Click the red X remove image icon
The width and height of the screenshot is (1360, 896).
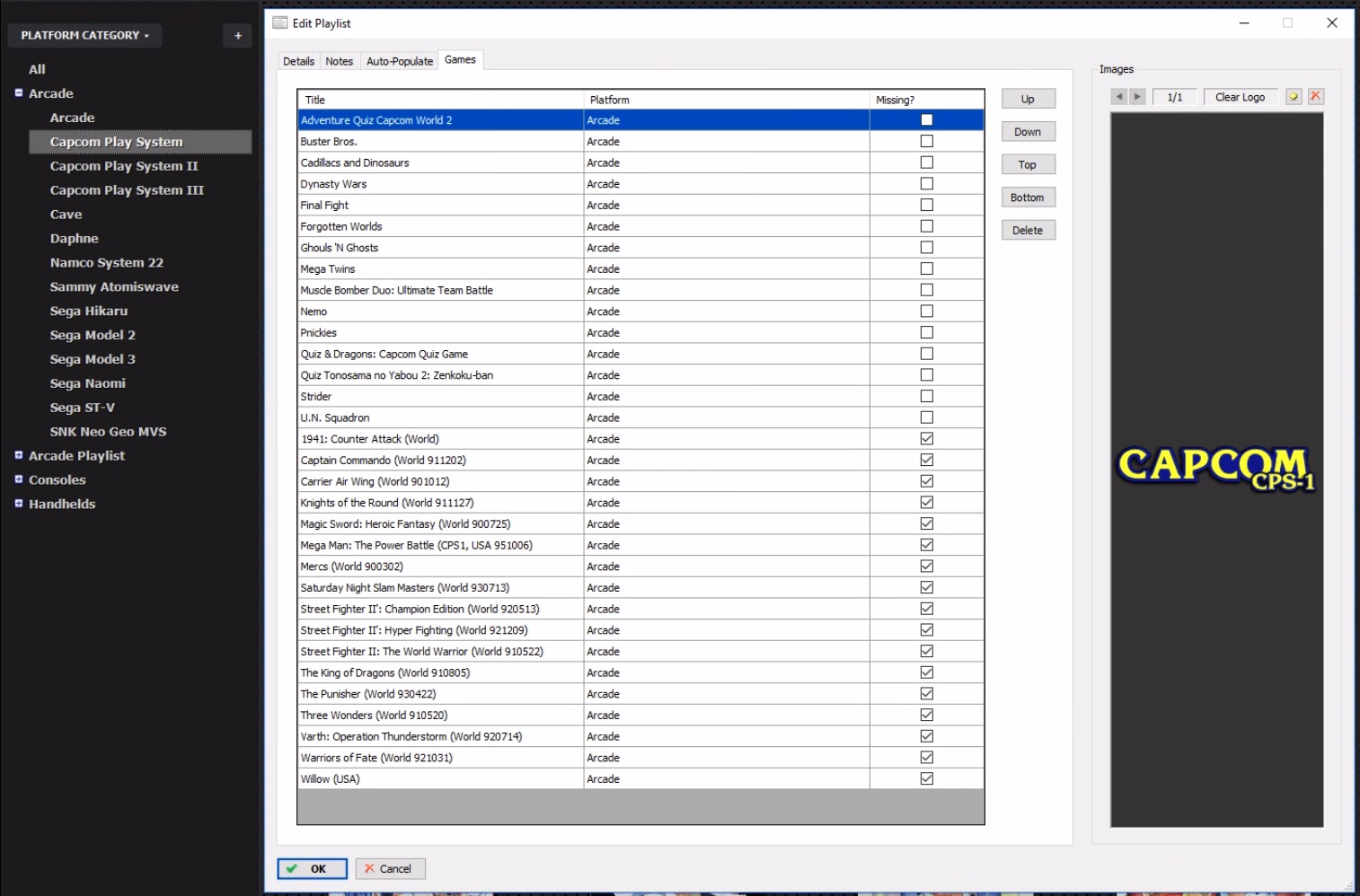click(1316, 96)
